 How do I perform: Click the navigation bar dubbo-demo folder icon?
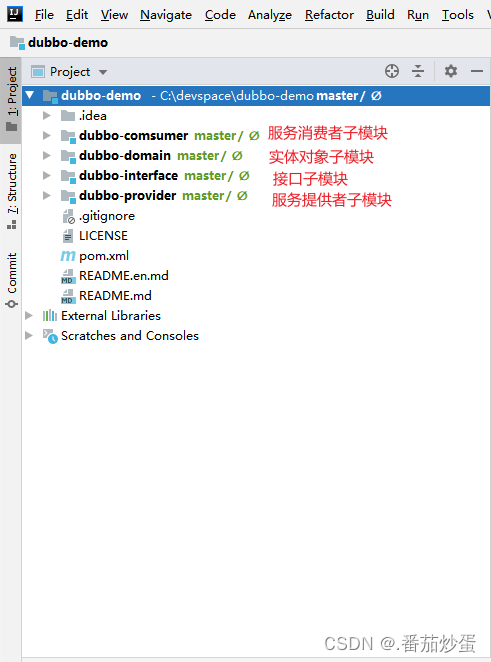point(17,43)
